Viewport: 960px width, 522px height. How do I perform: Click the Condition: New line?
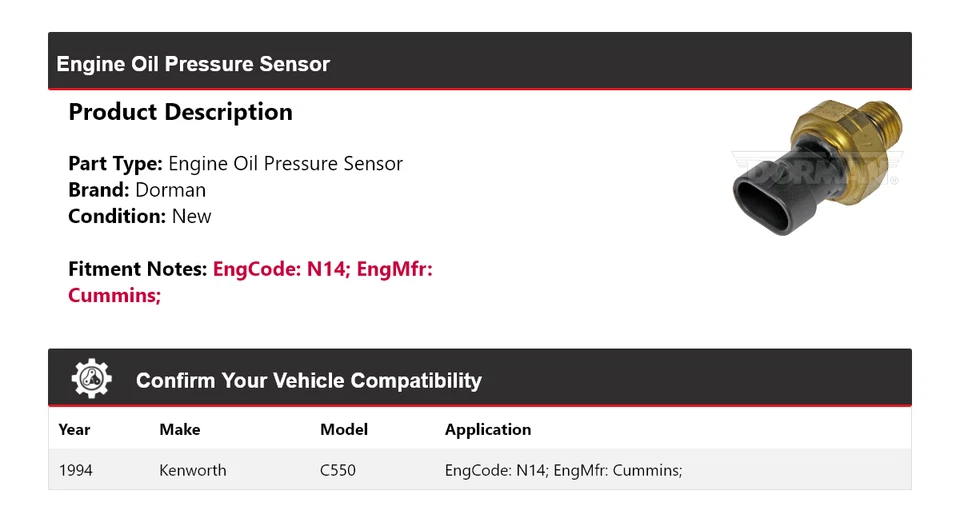pyautogui.click(x=140, y=216)
